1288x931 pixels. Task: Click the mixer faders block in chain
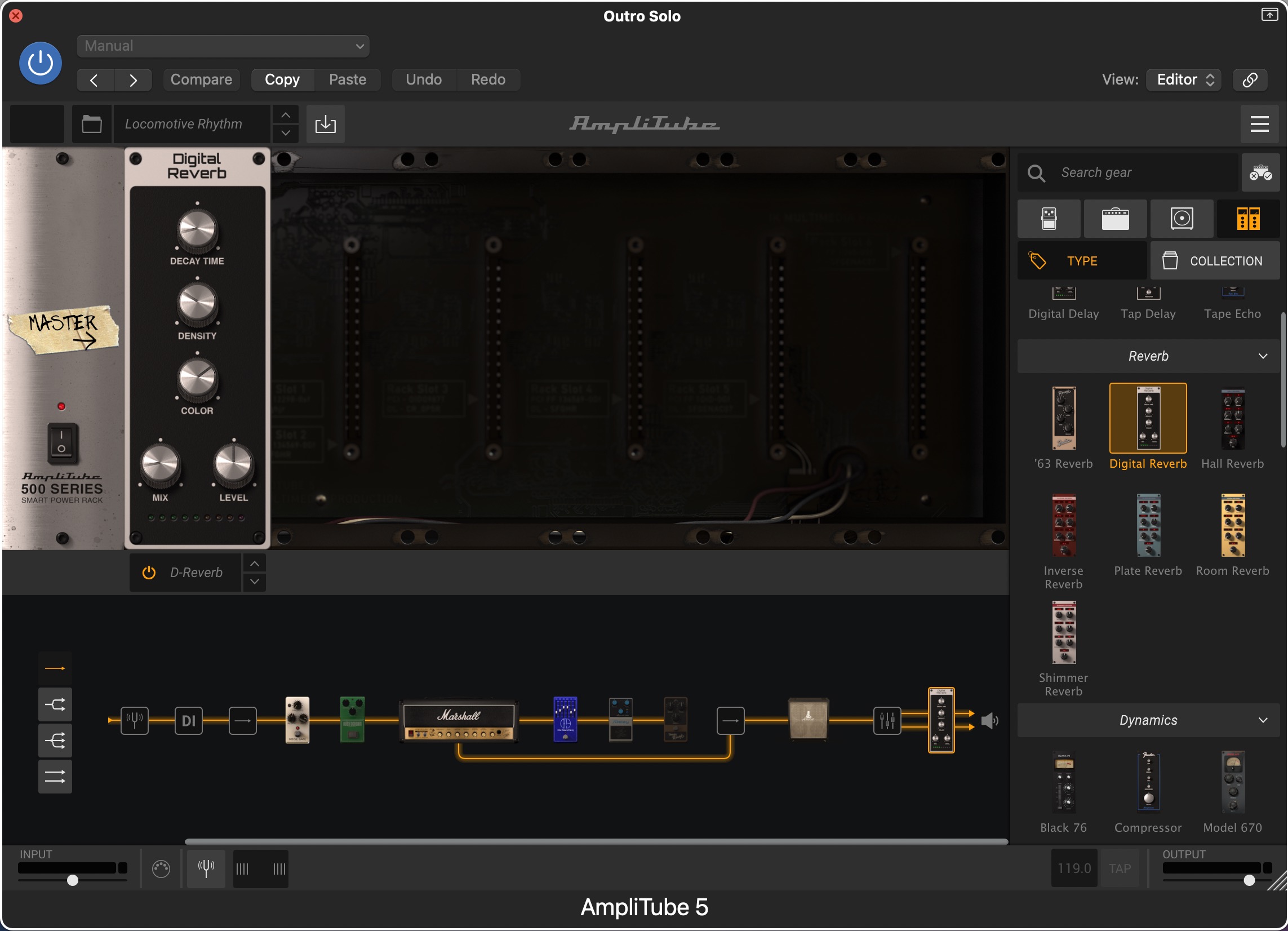pos(887,721)
